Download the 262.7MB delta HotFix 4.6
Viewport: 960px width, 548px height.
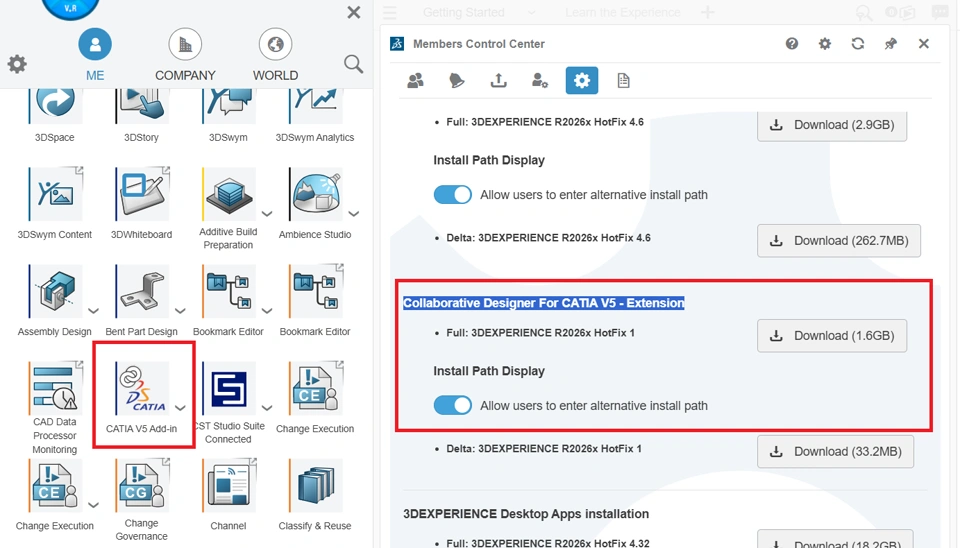[x=839, y=241]
